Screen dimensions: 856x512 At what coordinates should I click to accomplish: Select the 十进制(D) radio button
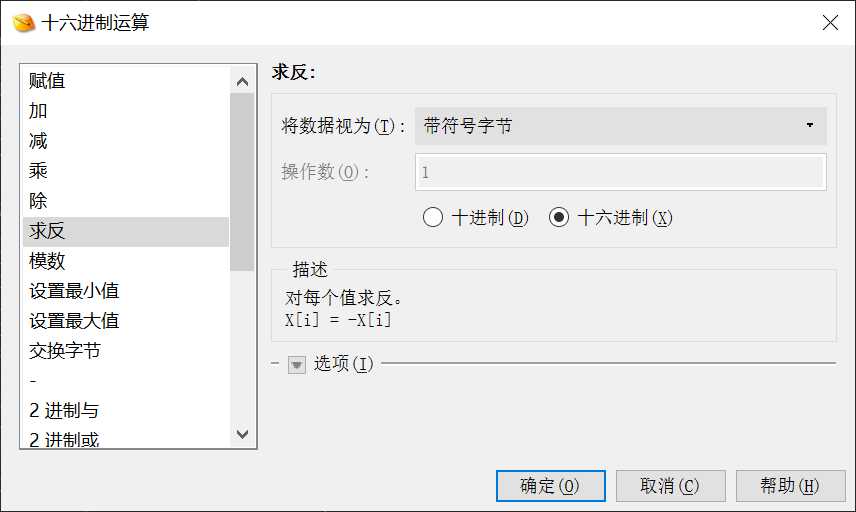pos(432,217)
